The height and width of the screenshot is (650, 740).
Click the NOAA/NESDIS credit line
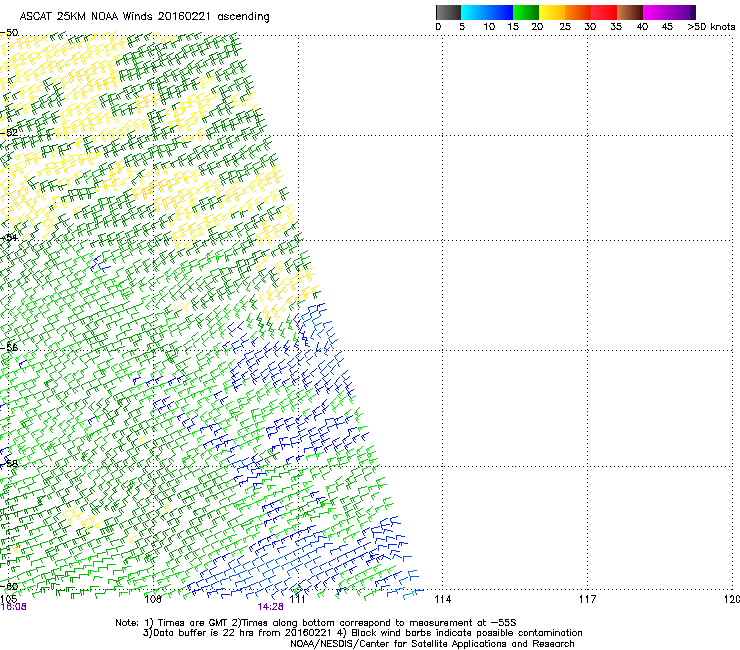click(x=432, y=644)
